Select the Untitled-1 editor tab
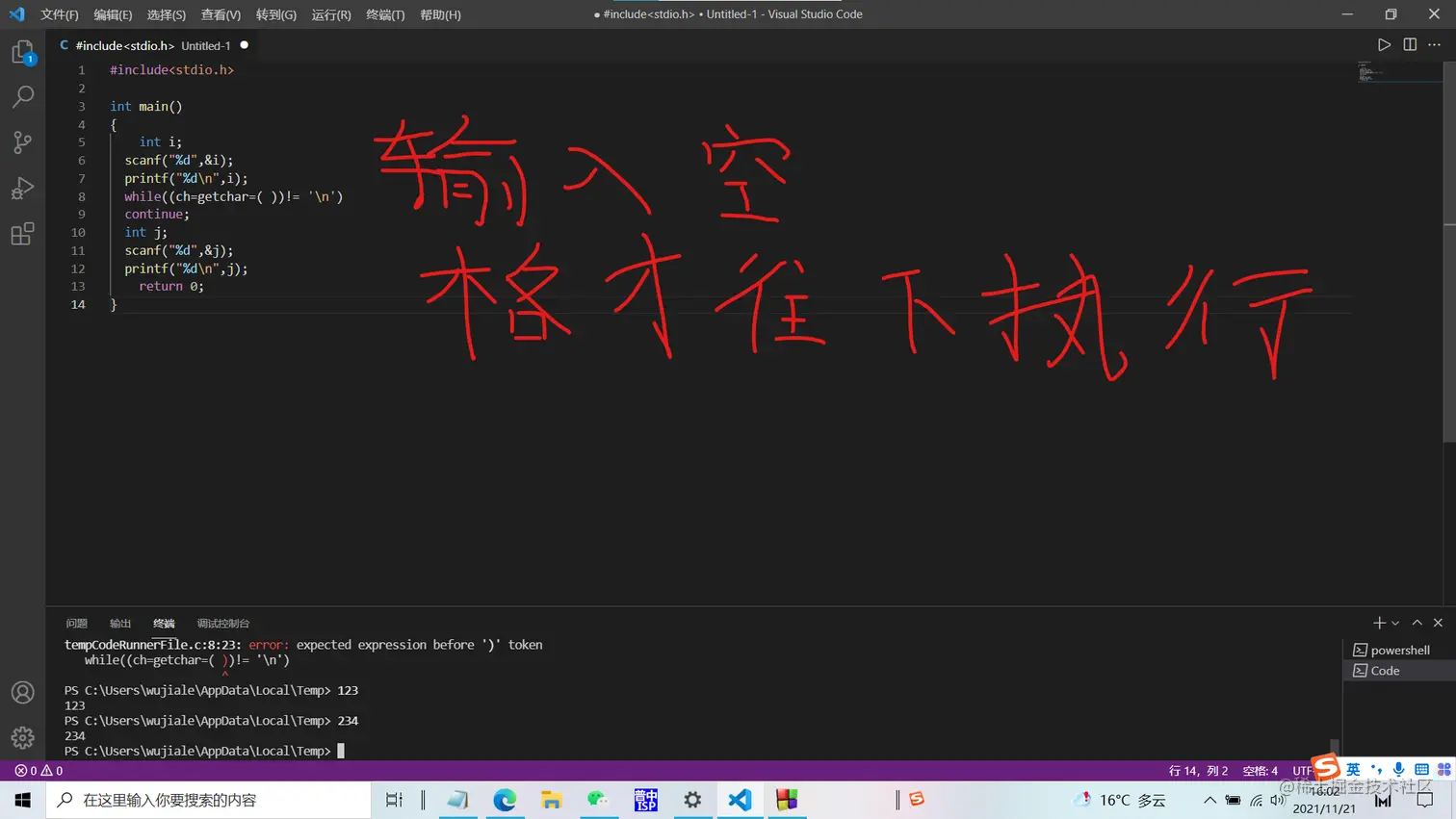Image resolution: width=1456 pixels, height=819 pixels. pyautogui.click(x=154, y=45)
